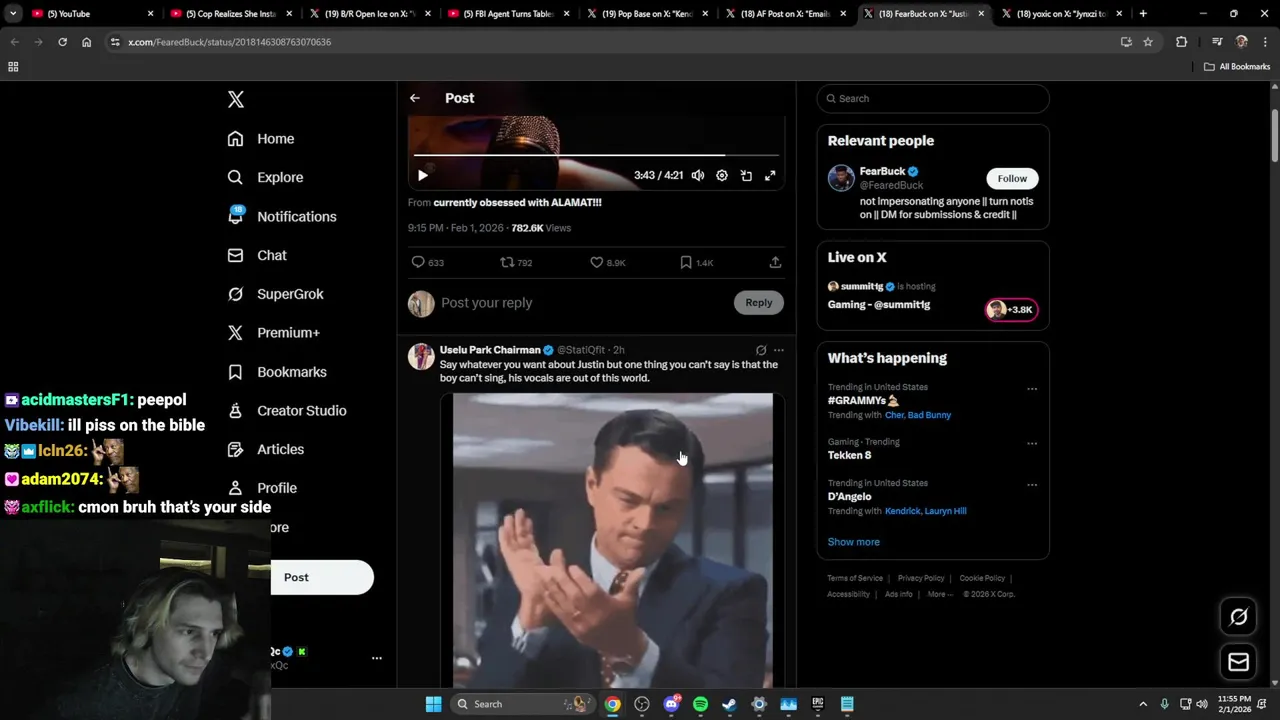Image resolution: width=1280 pixels, height=720 pixels.
Task: Switch to Cop Realizes She Insta tab
Action: (x=231, y=14)
